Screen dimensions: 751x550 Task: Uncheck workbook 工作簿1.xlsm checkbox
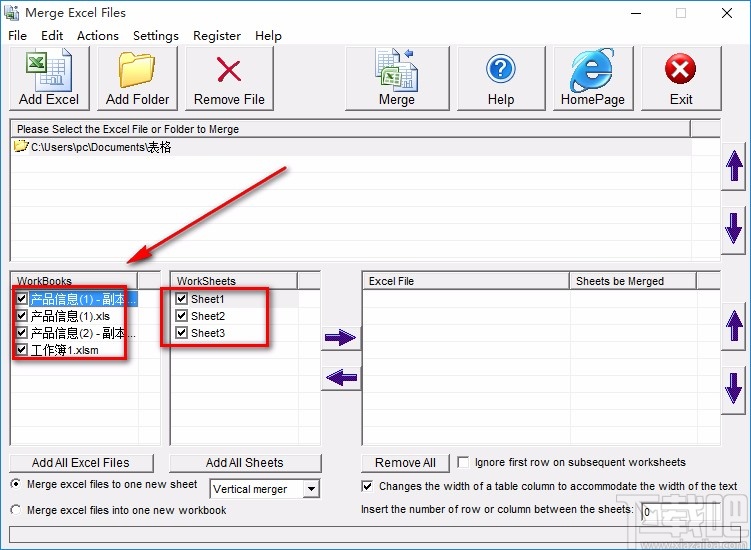(x=22, y=350)
